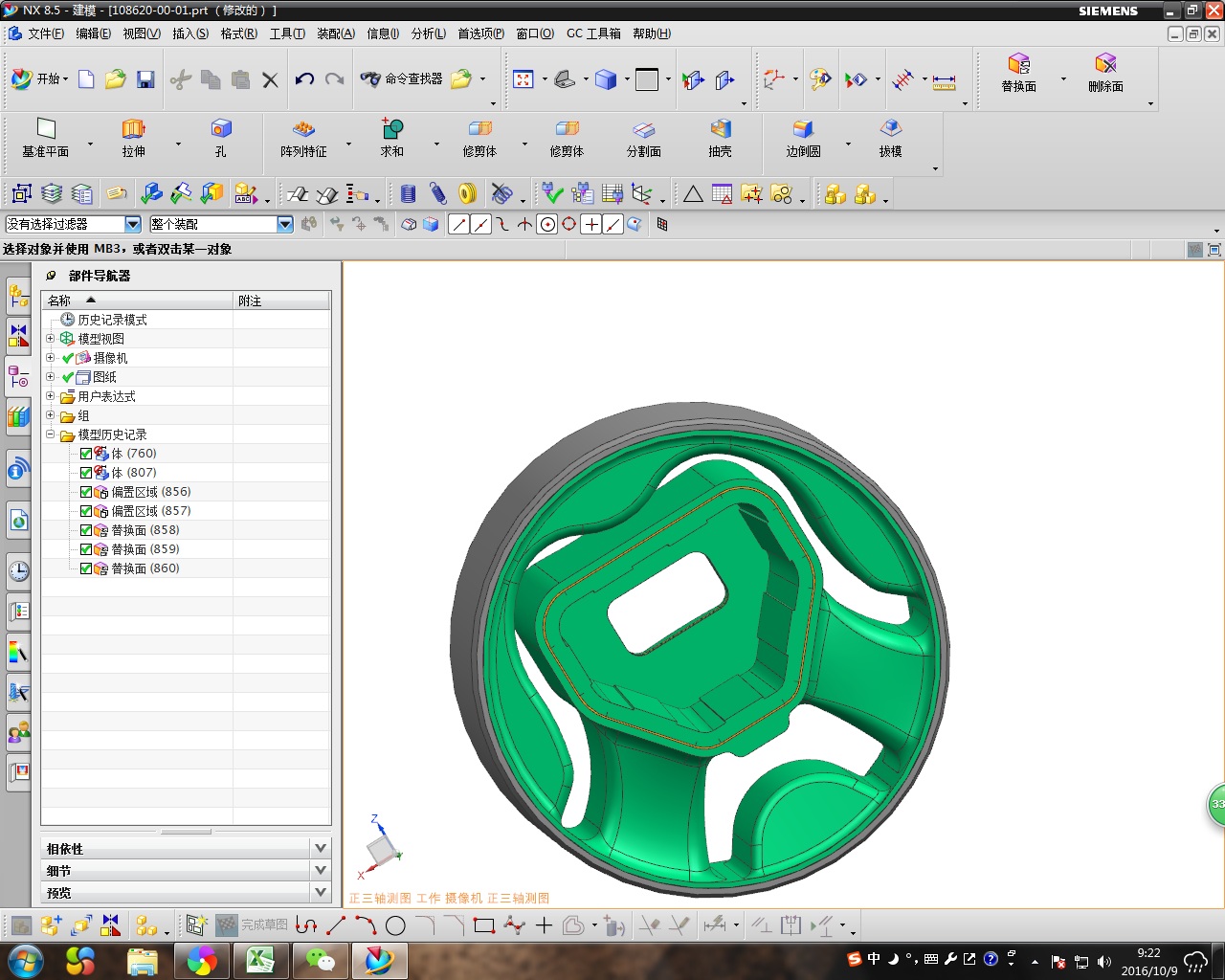Toggle the 图纸 green checkmark
This screenshot has height=980, width=1225.
click(x=68, y=377)
